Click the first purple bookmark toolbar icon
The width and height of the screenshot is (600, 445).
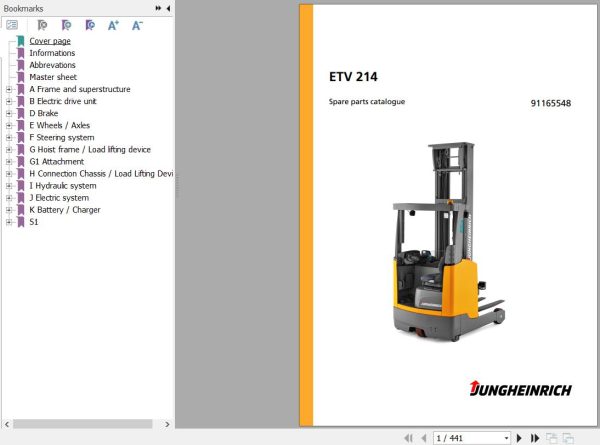[42, 25]
